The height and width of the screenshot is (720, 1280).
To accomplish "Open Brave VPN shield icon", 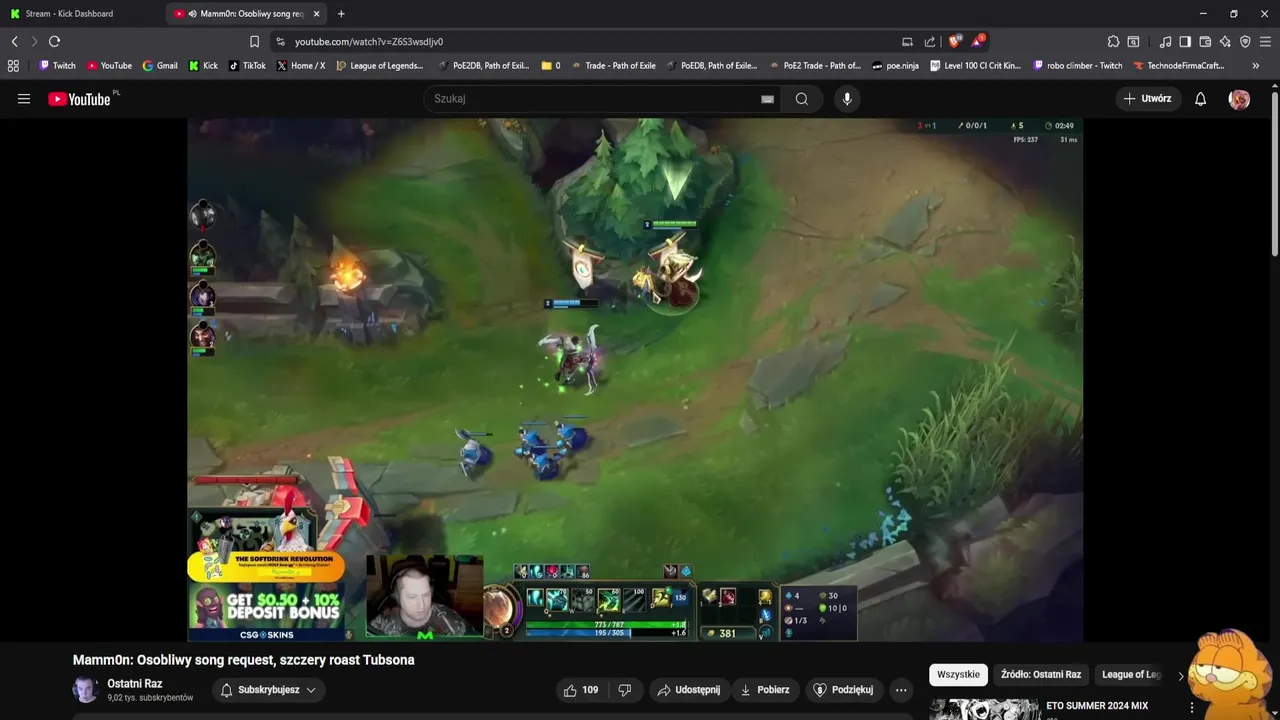I will (1245, 41).
